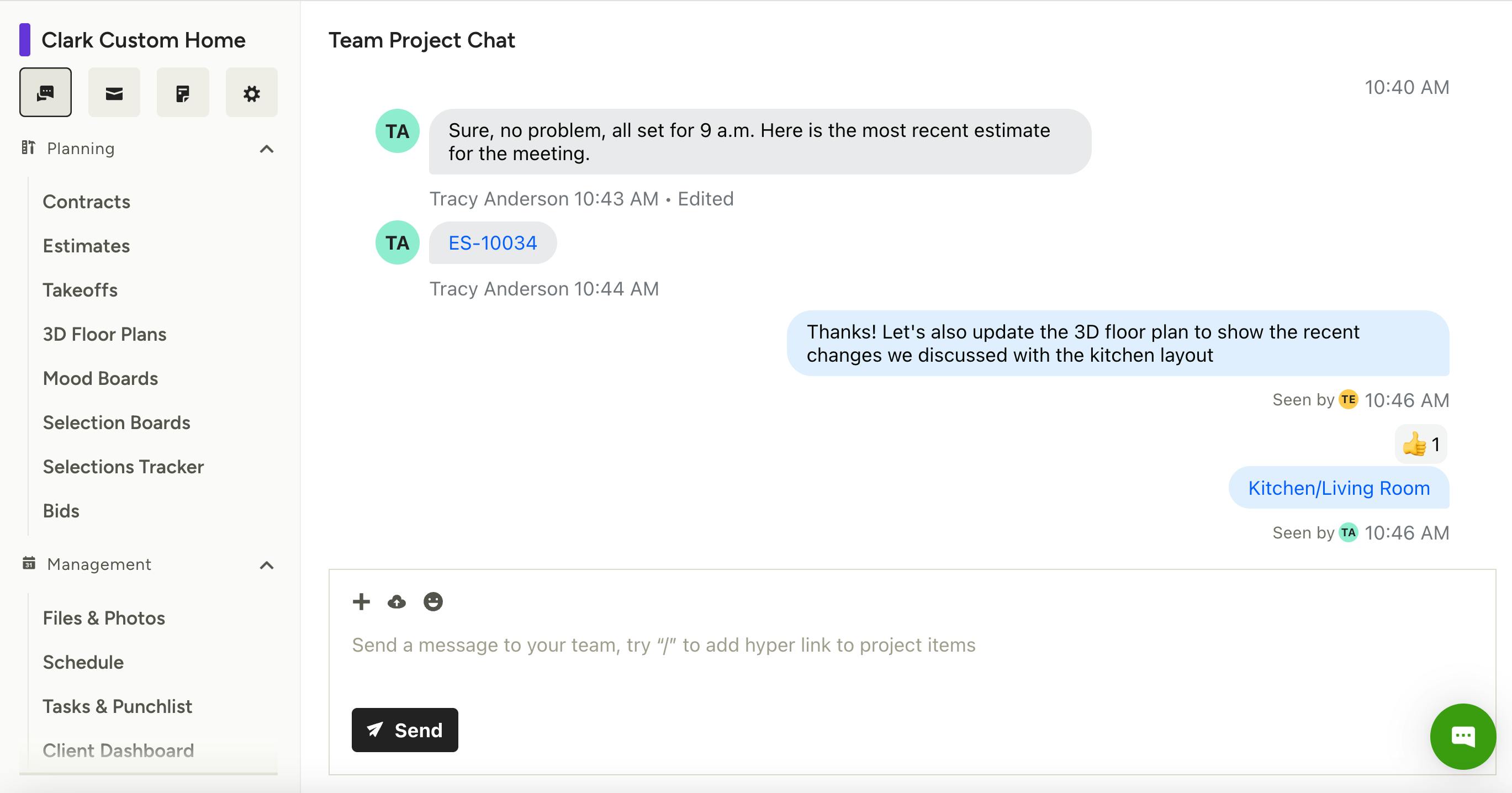The image size is (1512, 793).
Task: Open the emoji picker smiley icon
Action: point(432,601)
